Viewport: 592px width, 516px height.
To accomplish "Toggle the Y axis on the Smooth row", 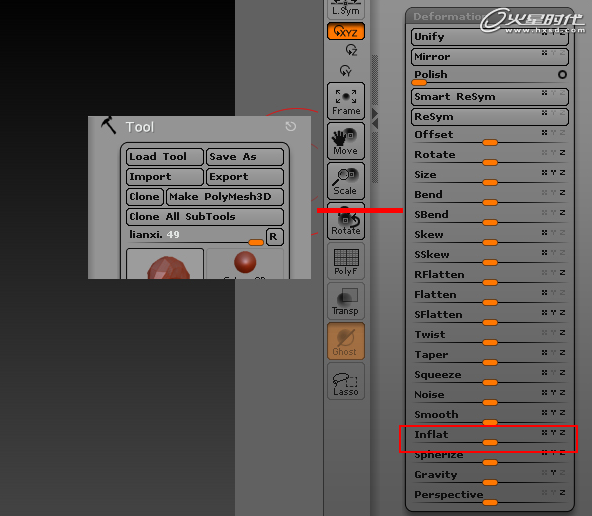I will [553, 413].
